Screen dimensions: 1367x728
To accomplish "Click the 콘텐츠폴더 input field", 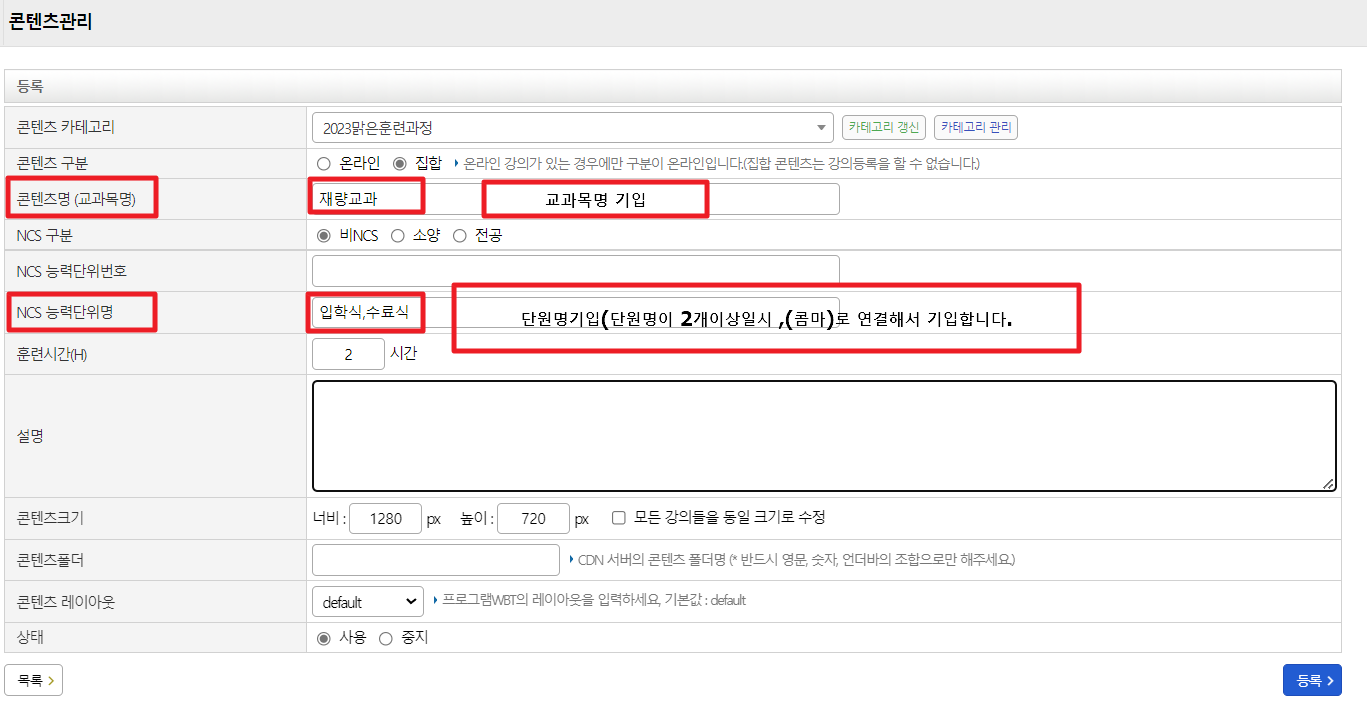I will pyautogui.click(x=435, y=560).
